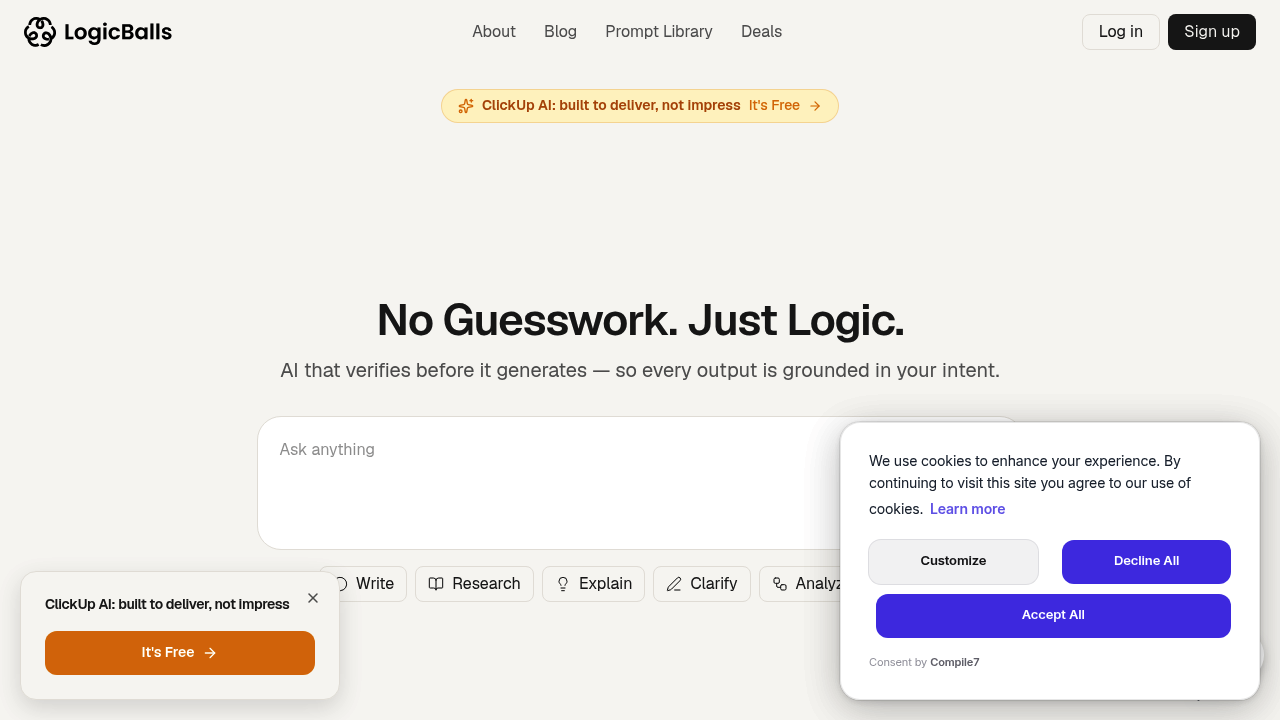
Task: Click the Write chip
Action: pyautogui.click(x=363, y=584)
